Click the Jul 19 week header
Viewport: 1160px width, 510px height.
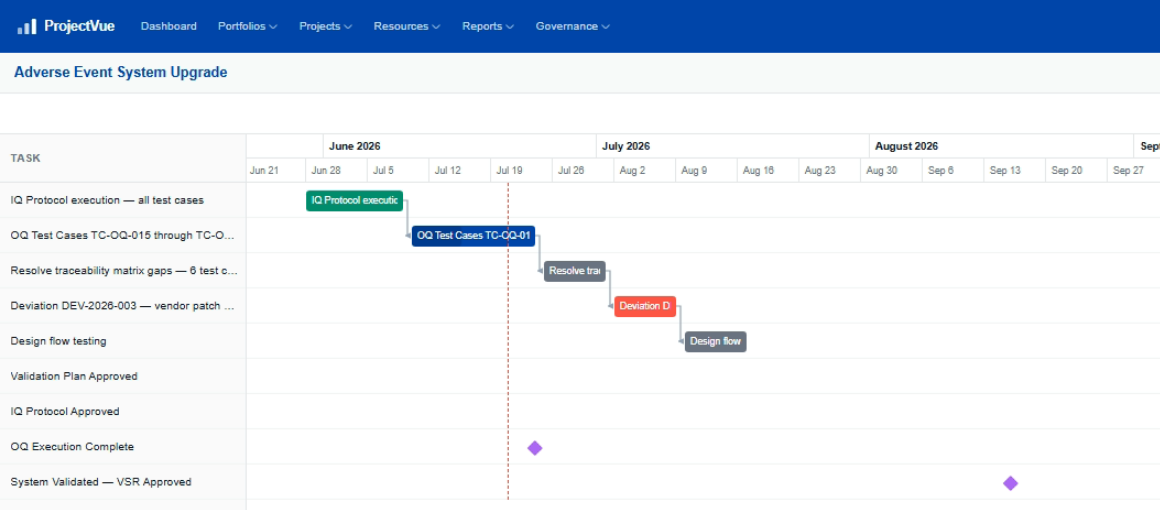pyautogui.click(x=522, y=170)
